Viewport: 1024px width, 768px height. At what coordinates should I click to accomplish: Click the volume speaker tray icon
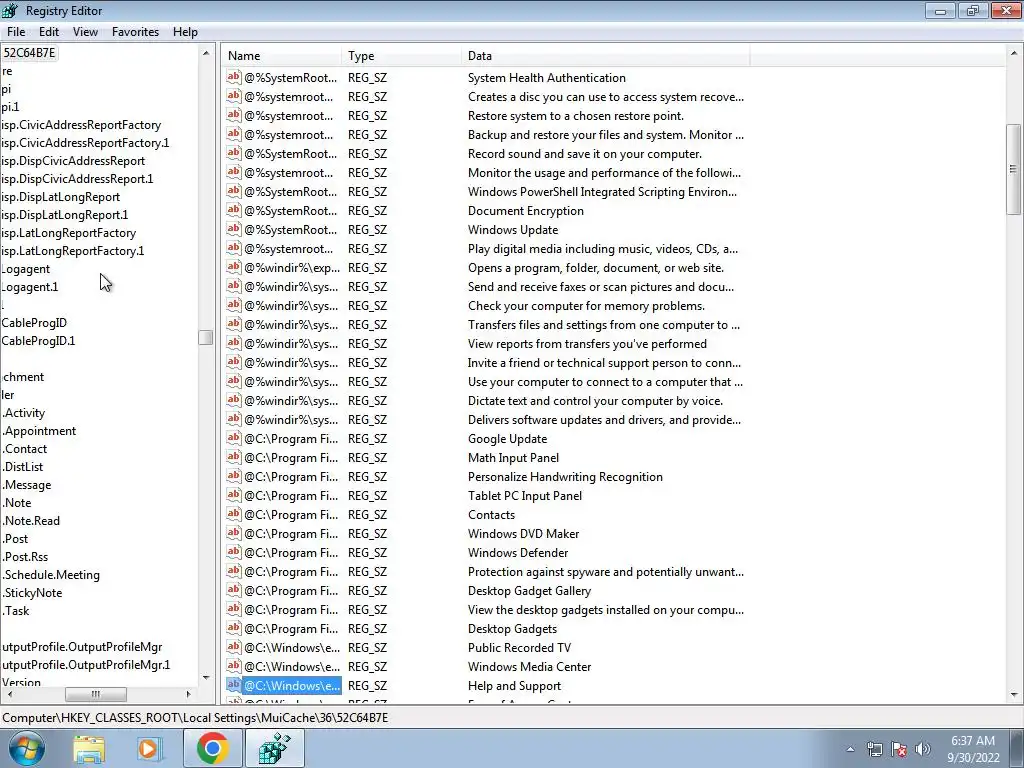click(922, 749)
